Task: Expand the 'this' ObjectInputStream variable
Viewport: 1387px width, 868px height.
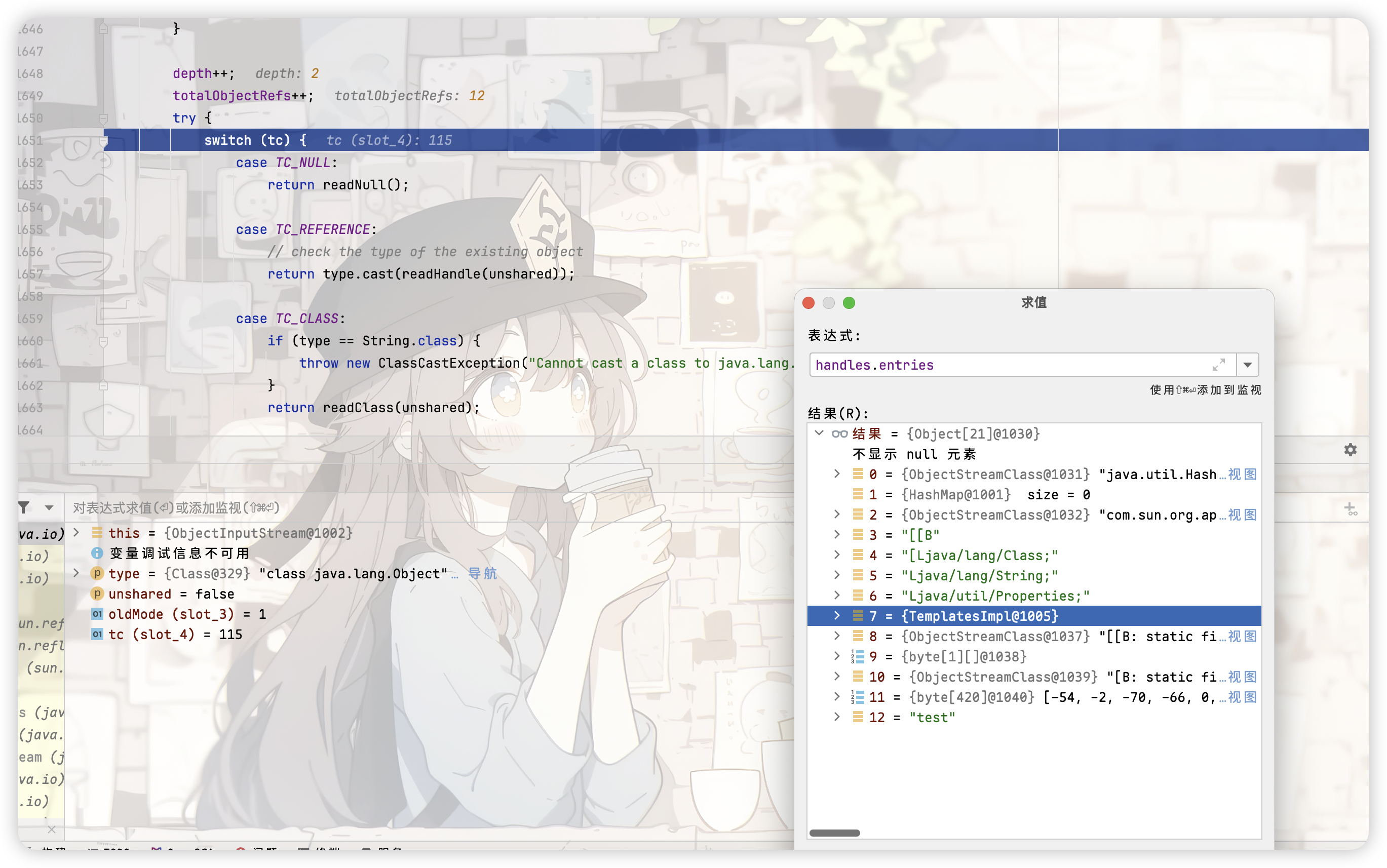Action: pos(76,533)
